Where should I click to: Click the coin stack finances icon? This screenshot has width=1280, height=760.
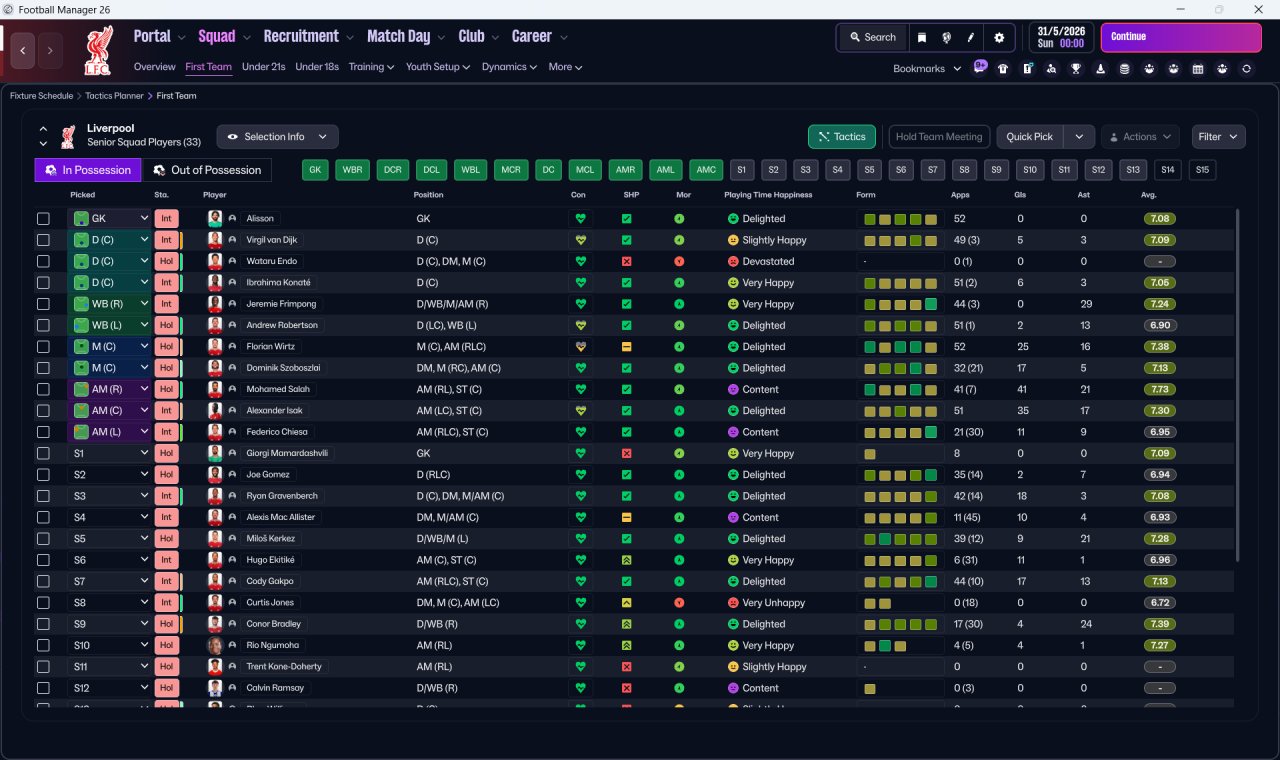[1125, 68]
